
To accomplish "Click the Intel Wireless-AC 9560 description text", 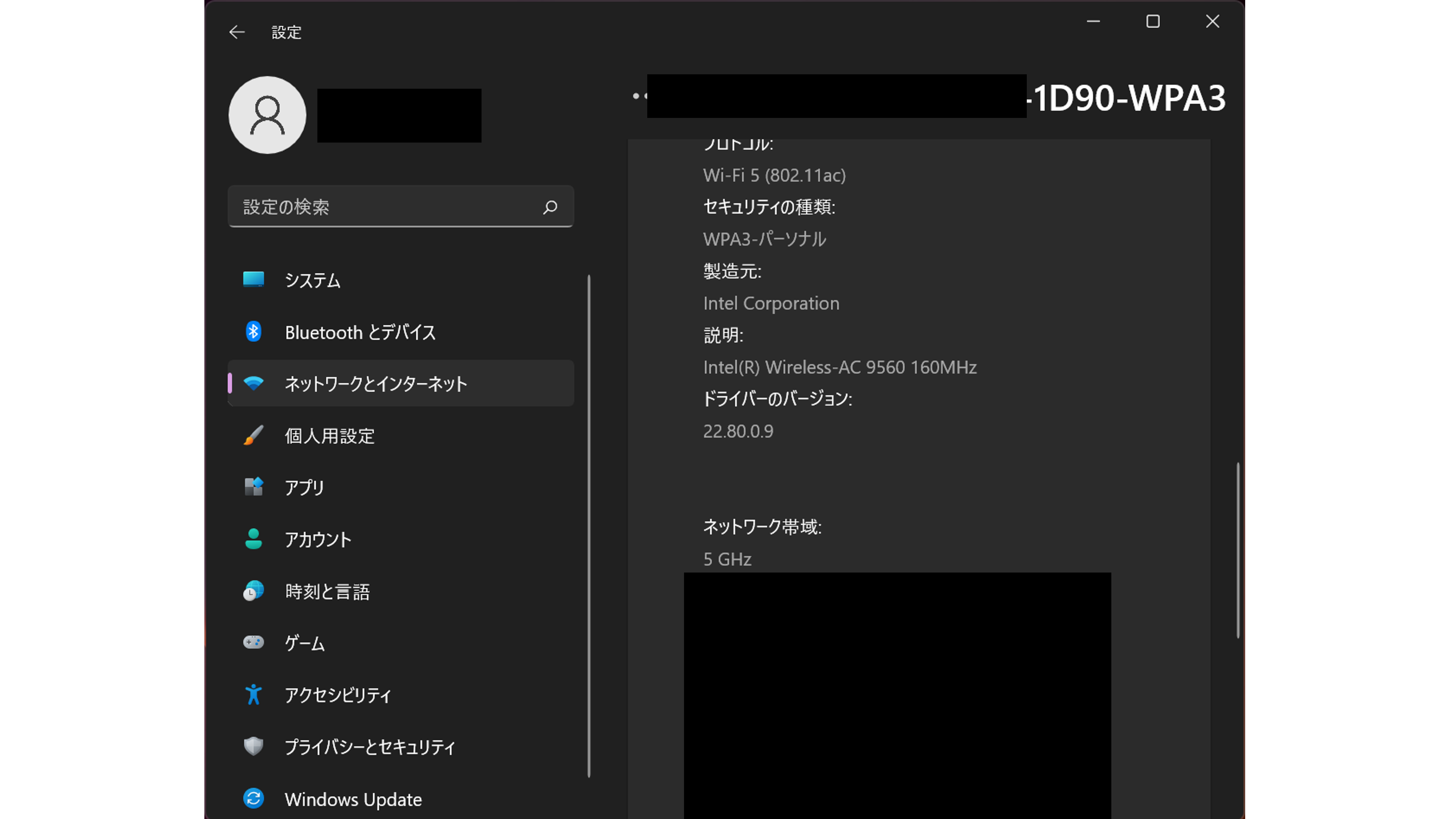I will coord(839,367).
